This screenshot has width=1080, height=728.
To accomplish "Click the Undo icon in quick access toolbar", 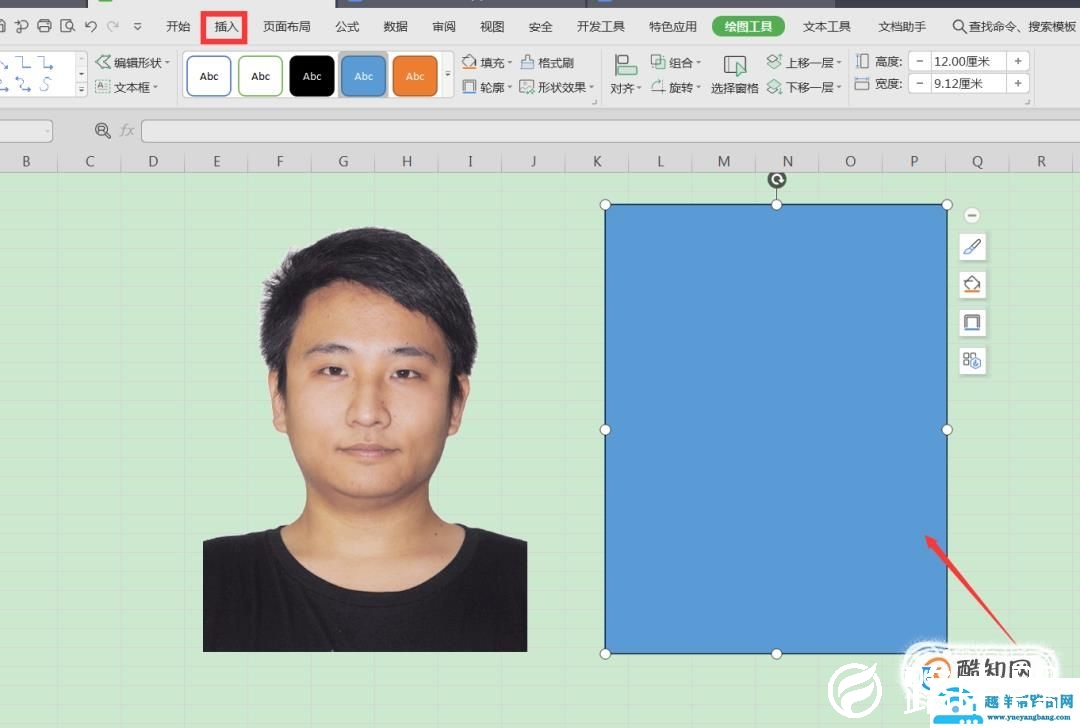I will pyautogui.click(x=91, y=25).
